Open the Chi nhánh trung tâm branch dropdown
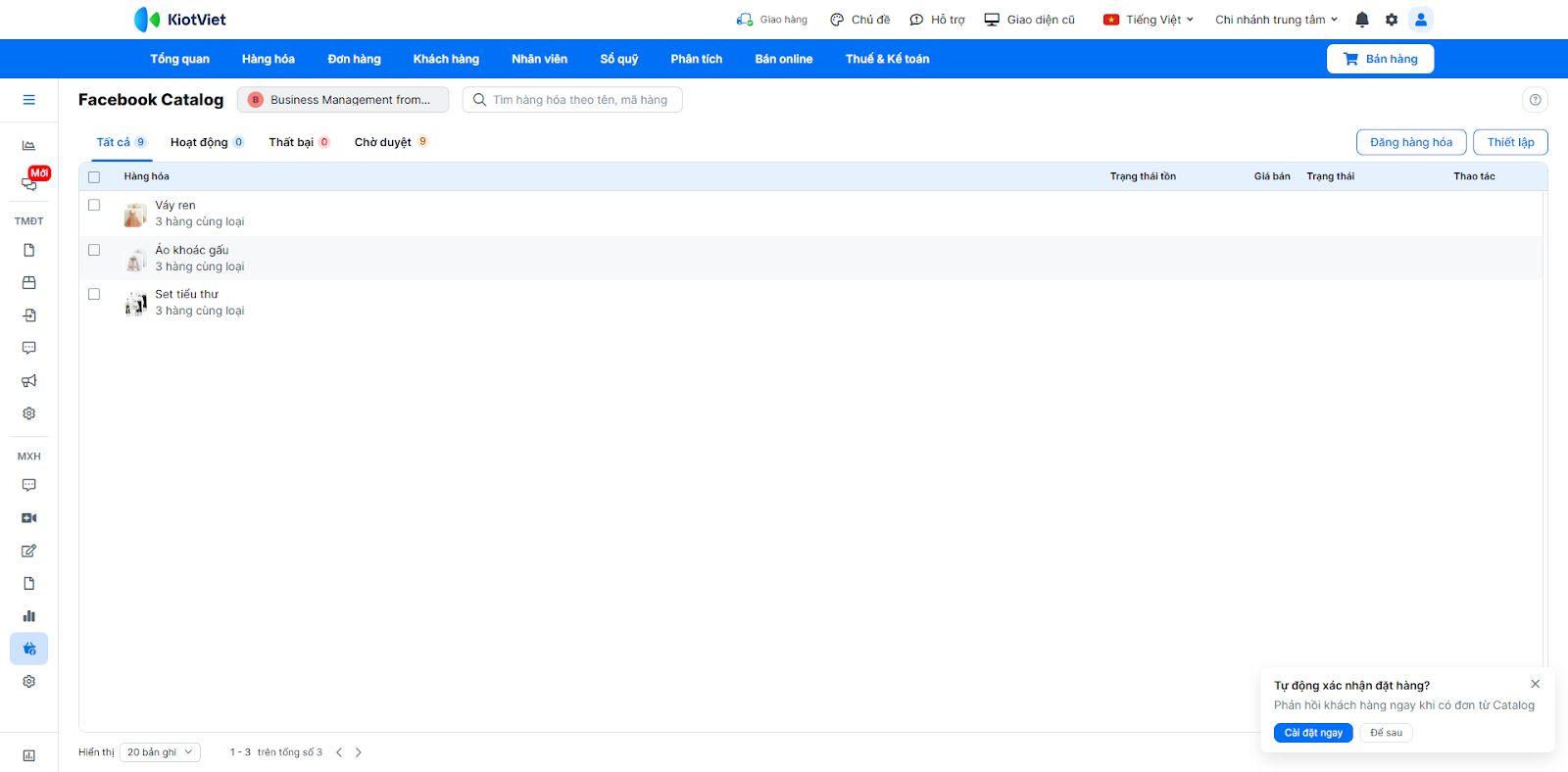Image resolution: width=1568 pixels, height=772 pixels. (1277, 20)
